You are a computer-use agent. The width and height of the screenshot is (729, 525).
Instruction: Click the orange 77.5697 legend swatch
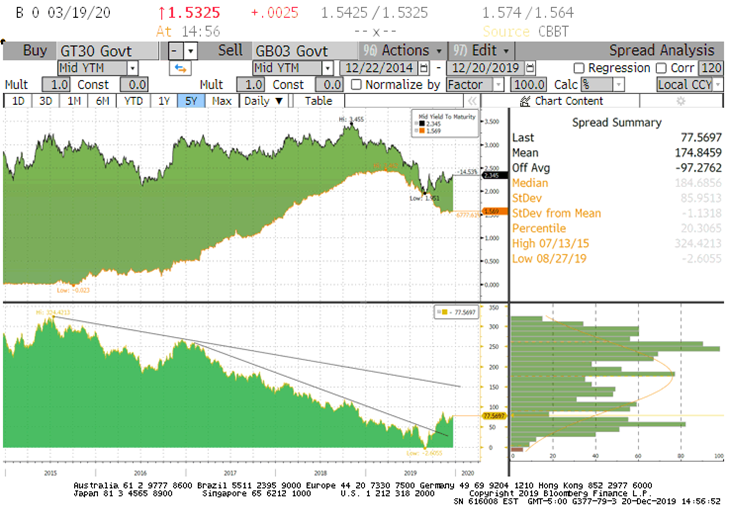(445, 313)
